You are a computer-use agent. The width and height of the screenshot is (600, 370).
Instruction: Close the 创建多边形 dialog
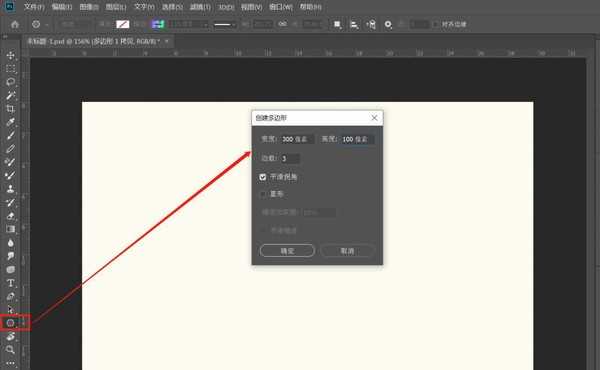(x=375, y=118)
